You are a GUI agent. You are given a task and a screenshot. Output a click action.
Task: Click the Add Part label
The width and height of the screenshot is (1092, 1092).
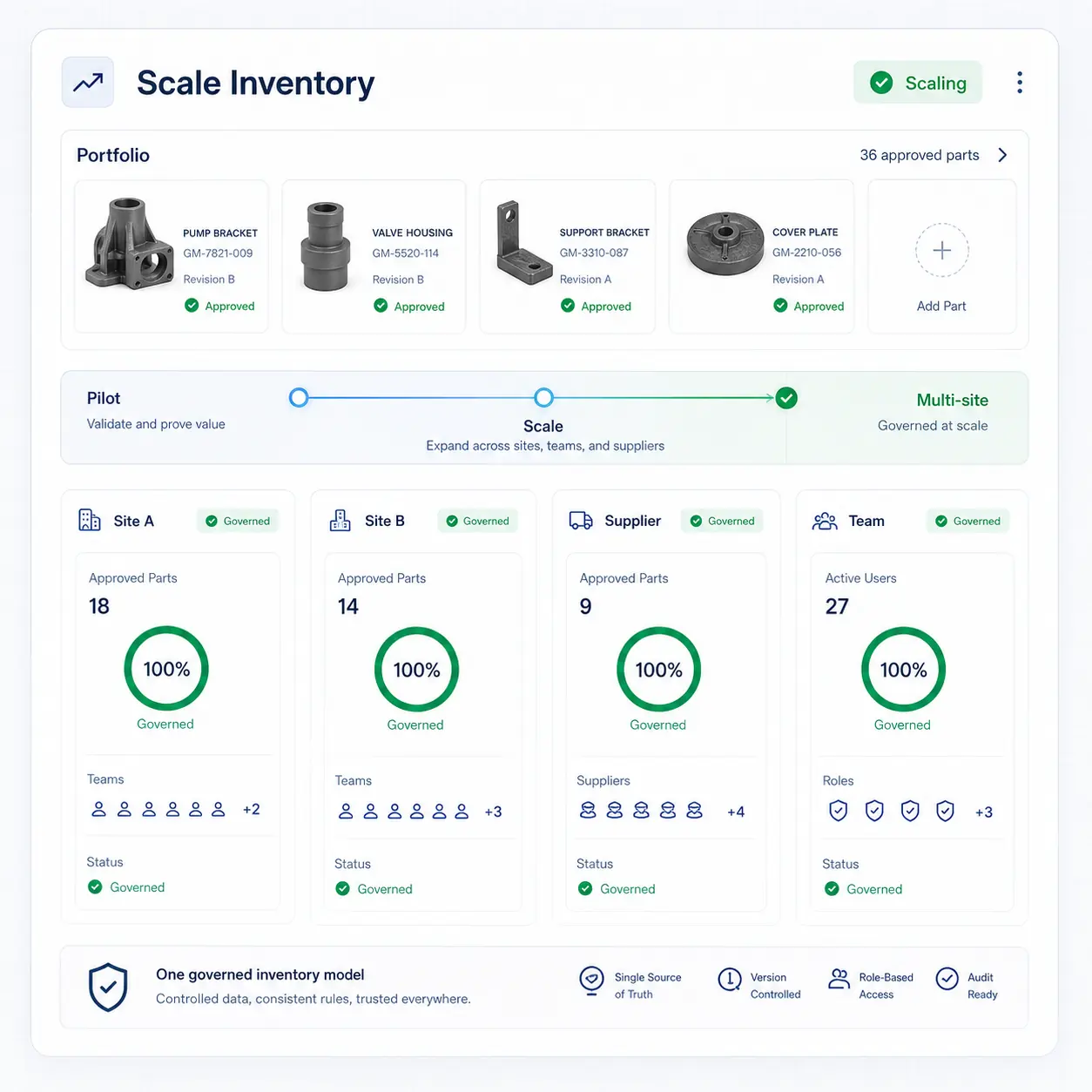click(x=941, y=307)
